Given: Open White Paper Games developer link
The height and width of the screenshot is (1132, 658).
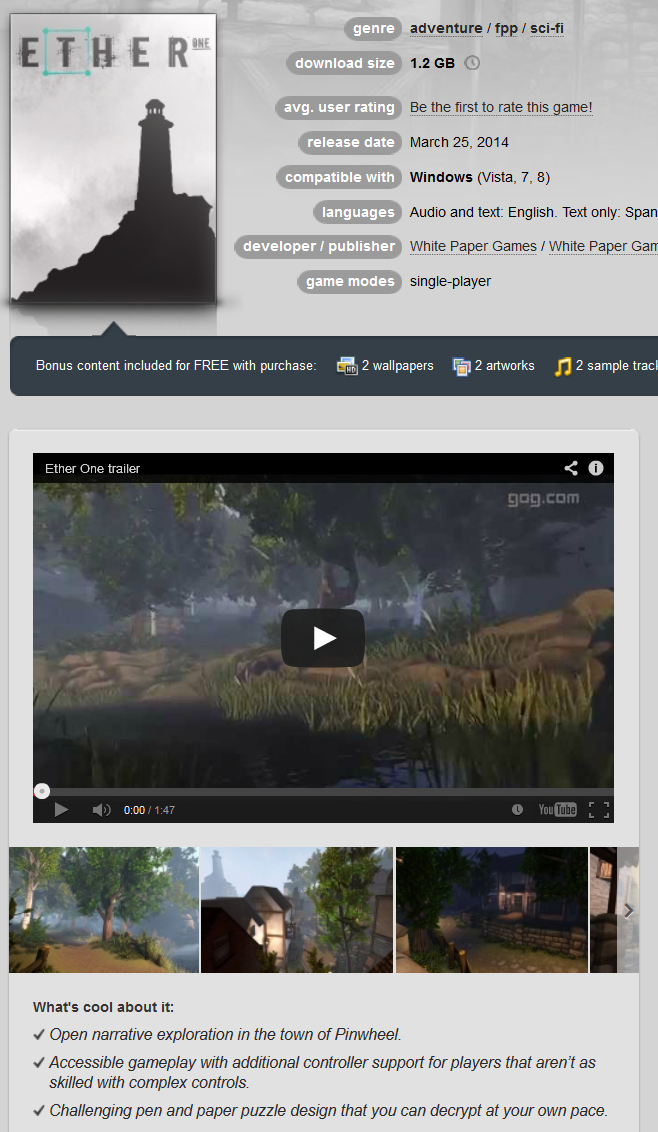Looking at the screenshot, I should click(473, 246).
